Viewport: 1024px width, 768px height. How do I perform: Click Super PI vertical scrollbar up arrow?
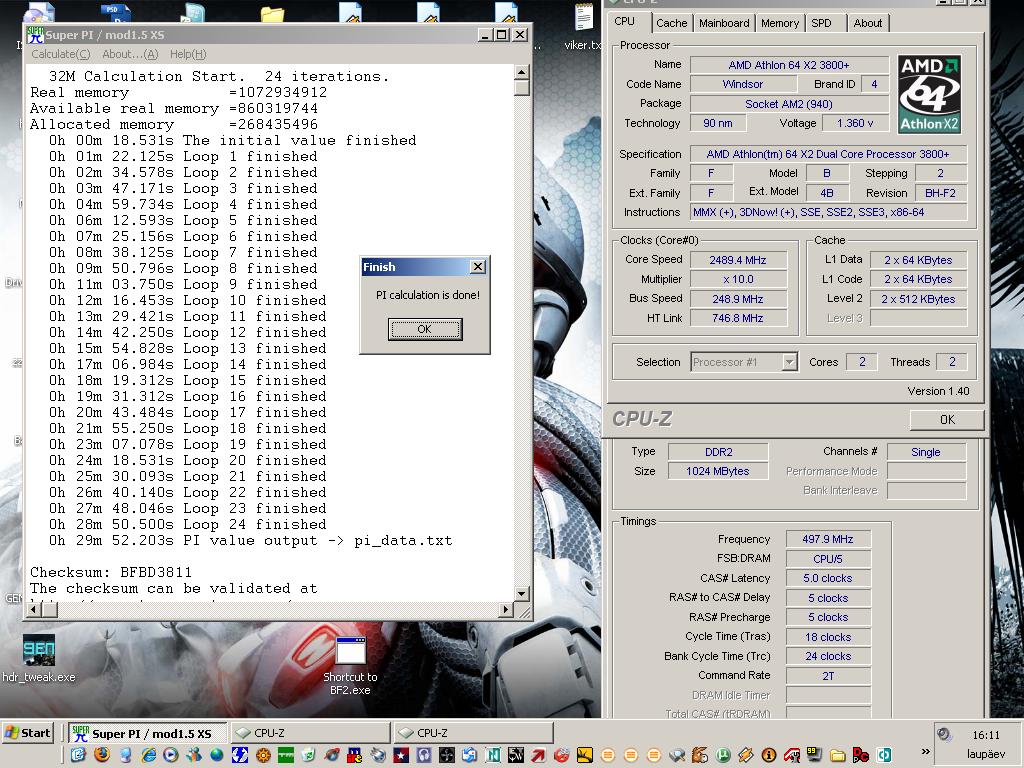click(522, 72)
